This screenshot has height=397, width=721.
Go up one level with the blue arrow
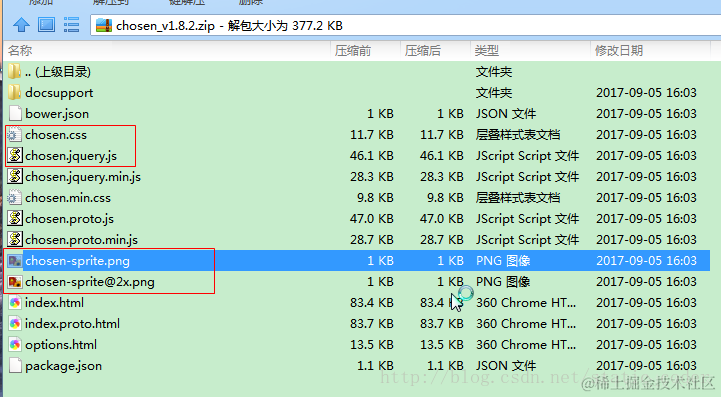[x=21, y=25]
